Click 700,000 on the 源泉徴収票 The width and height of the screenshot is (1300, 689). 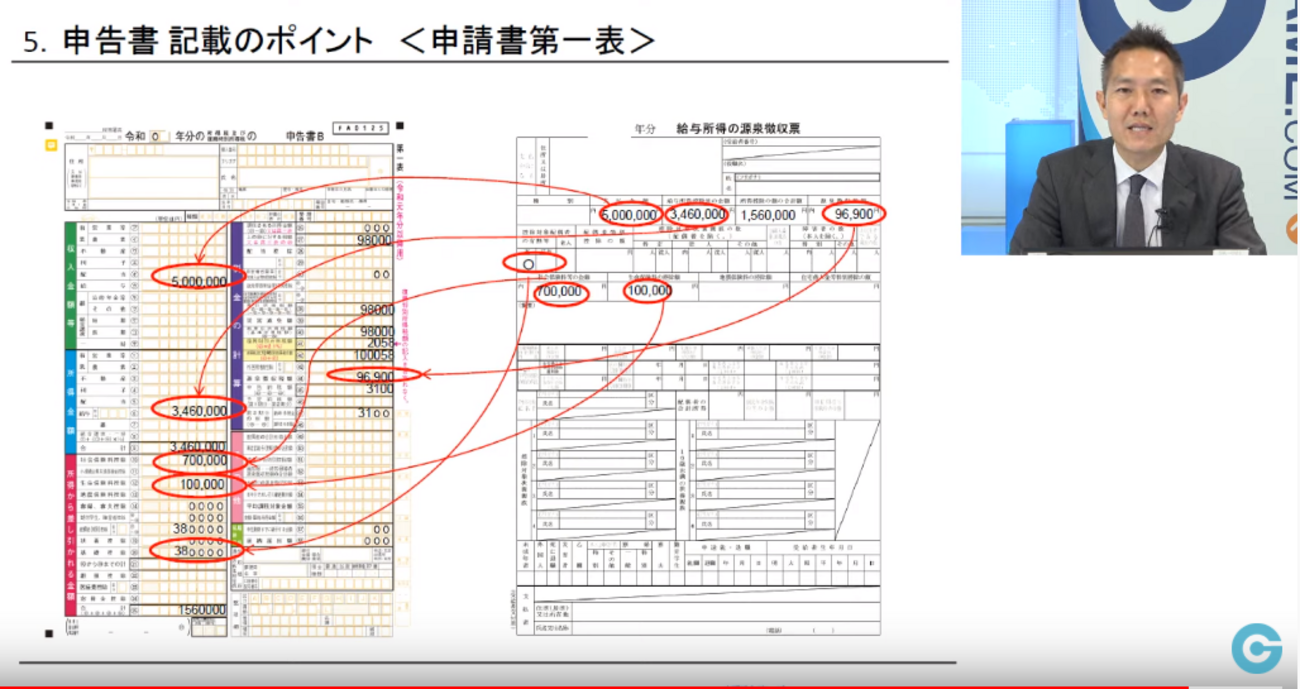[x=559, y=292]
